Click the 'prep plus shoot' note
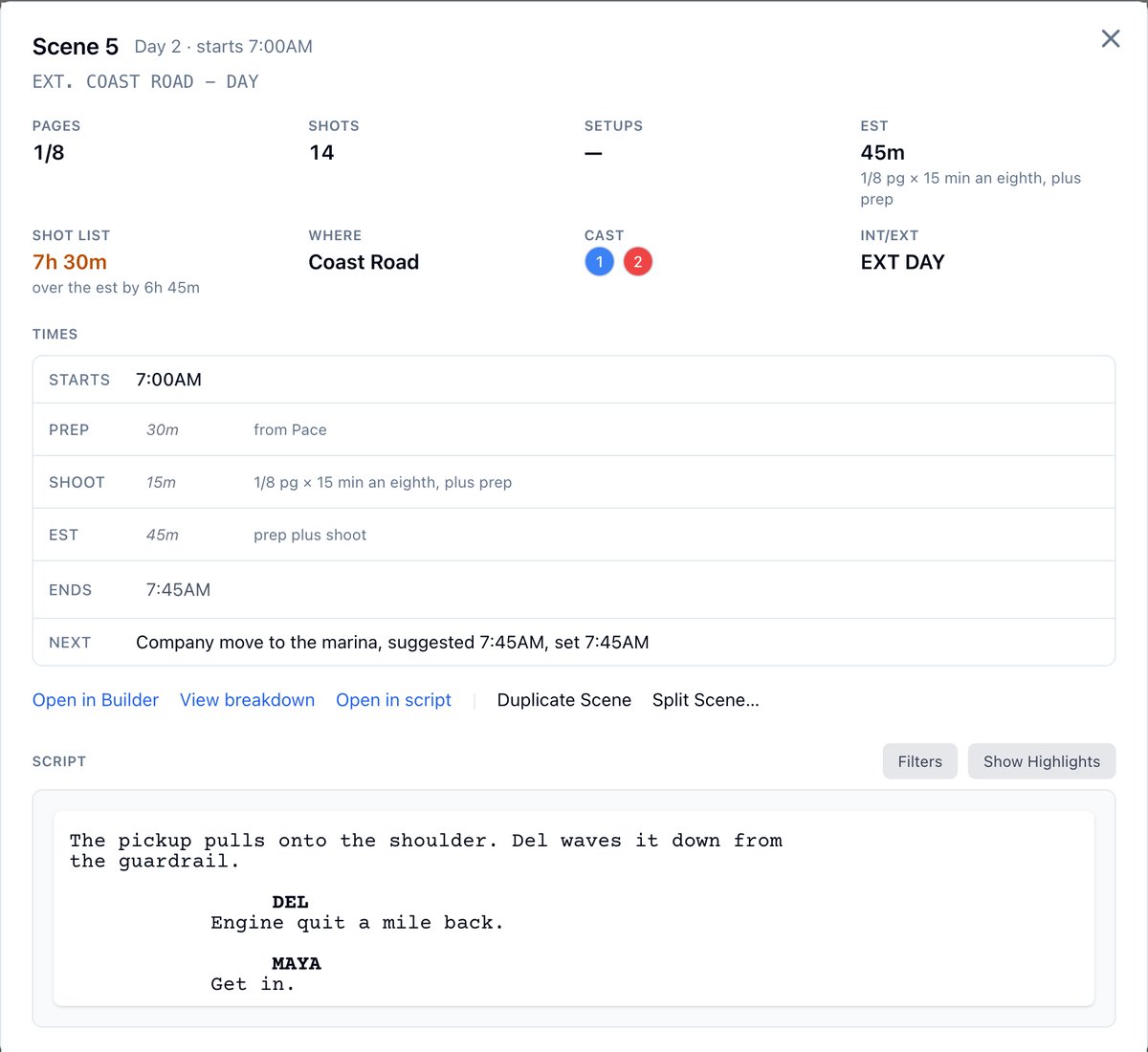 click(x=310, y=536)
